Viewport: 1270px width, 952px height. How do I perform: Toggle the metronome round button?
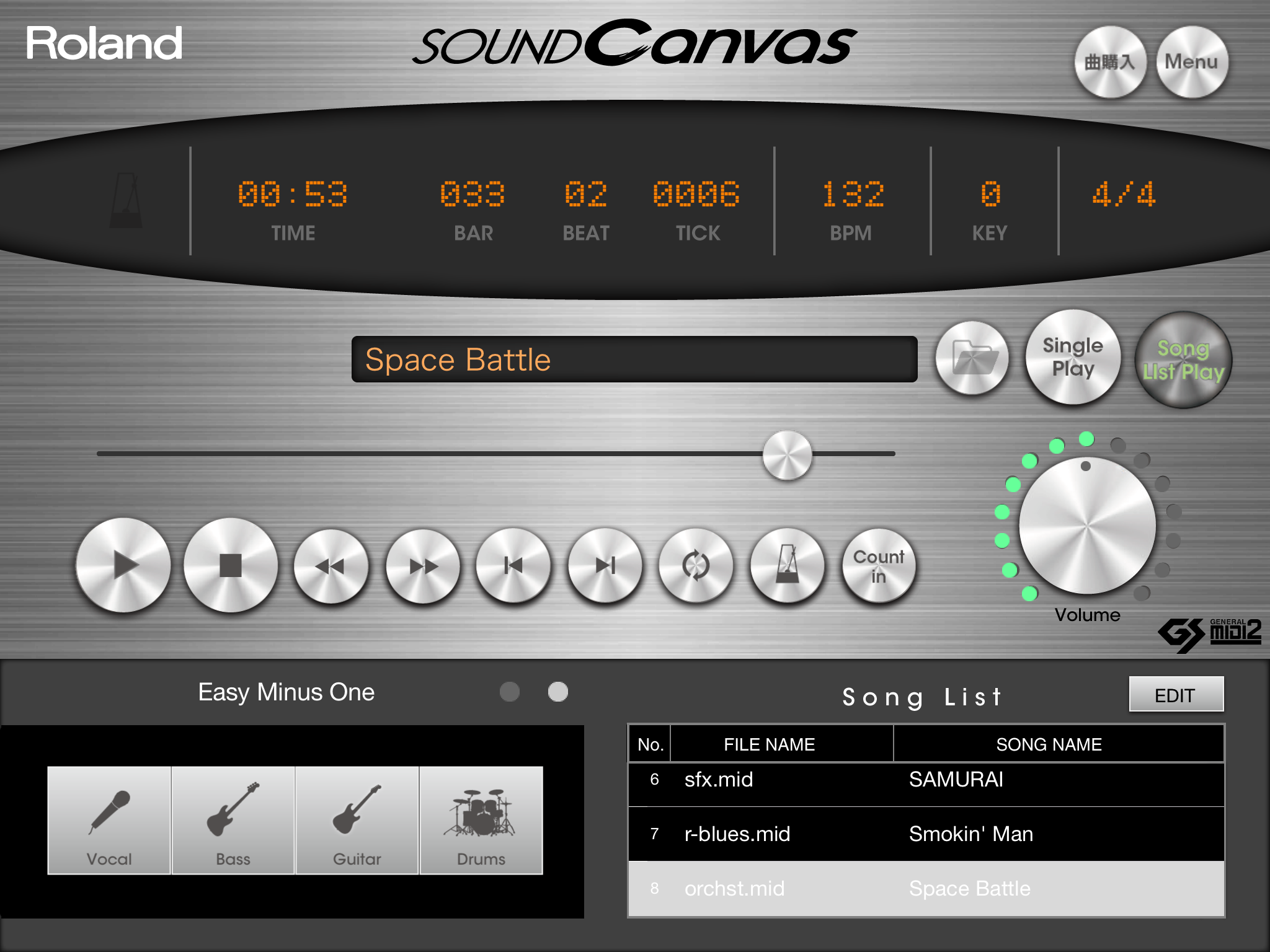788,565
